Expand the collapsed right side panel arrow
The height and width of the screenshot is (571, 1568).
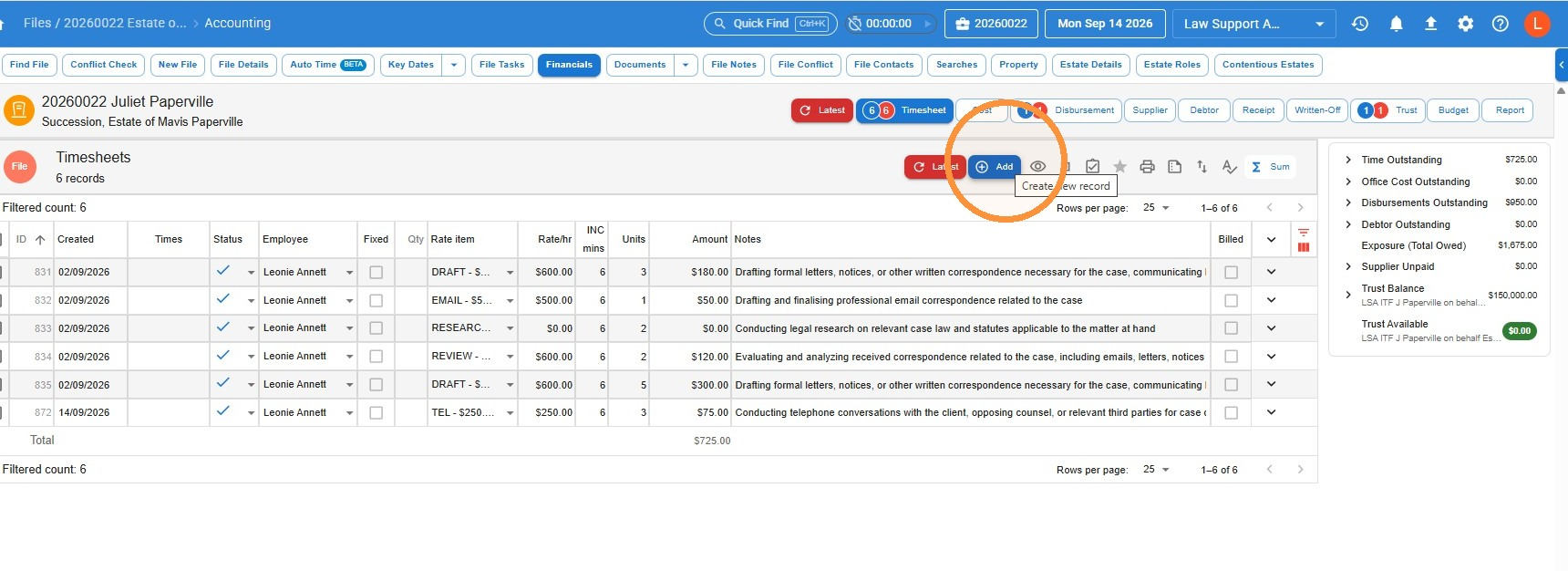1561,65
